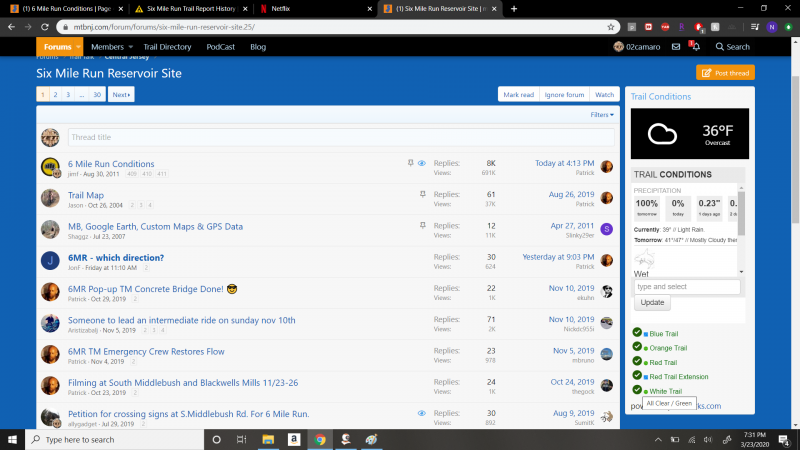The image size is (800, 450).
Task: Open File Explorer from the taskbar
Action: pyautogui.click(x=270, y=440)
